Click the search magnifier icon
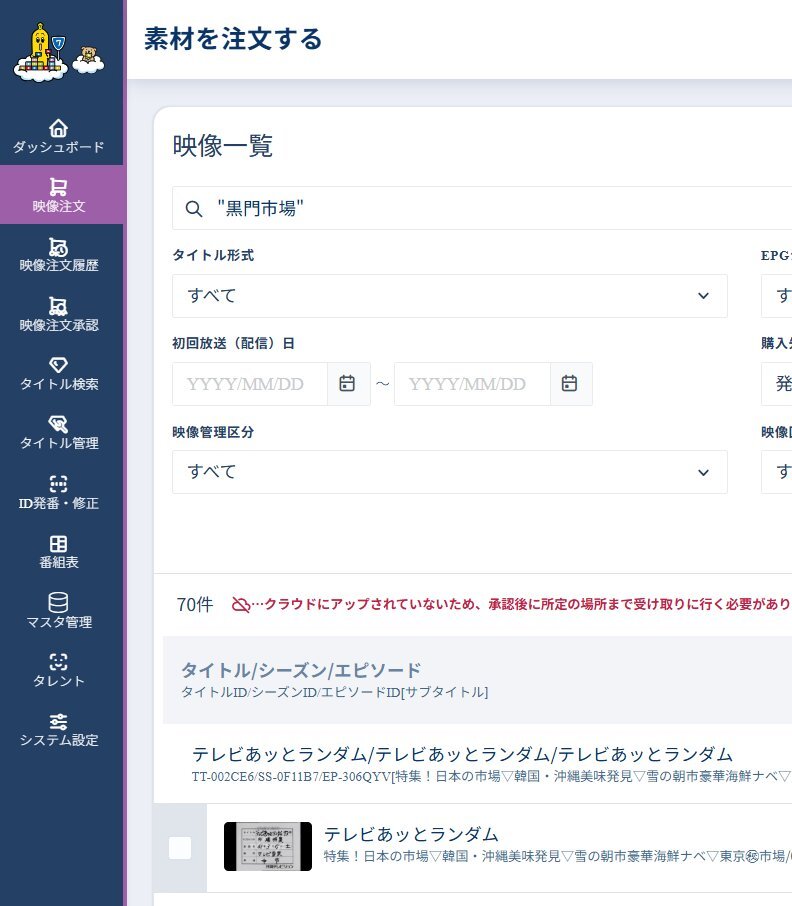The height and width of the screenshot is (906, 792). pyautogui.click(x=194, y=208)
